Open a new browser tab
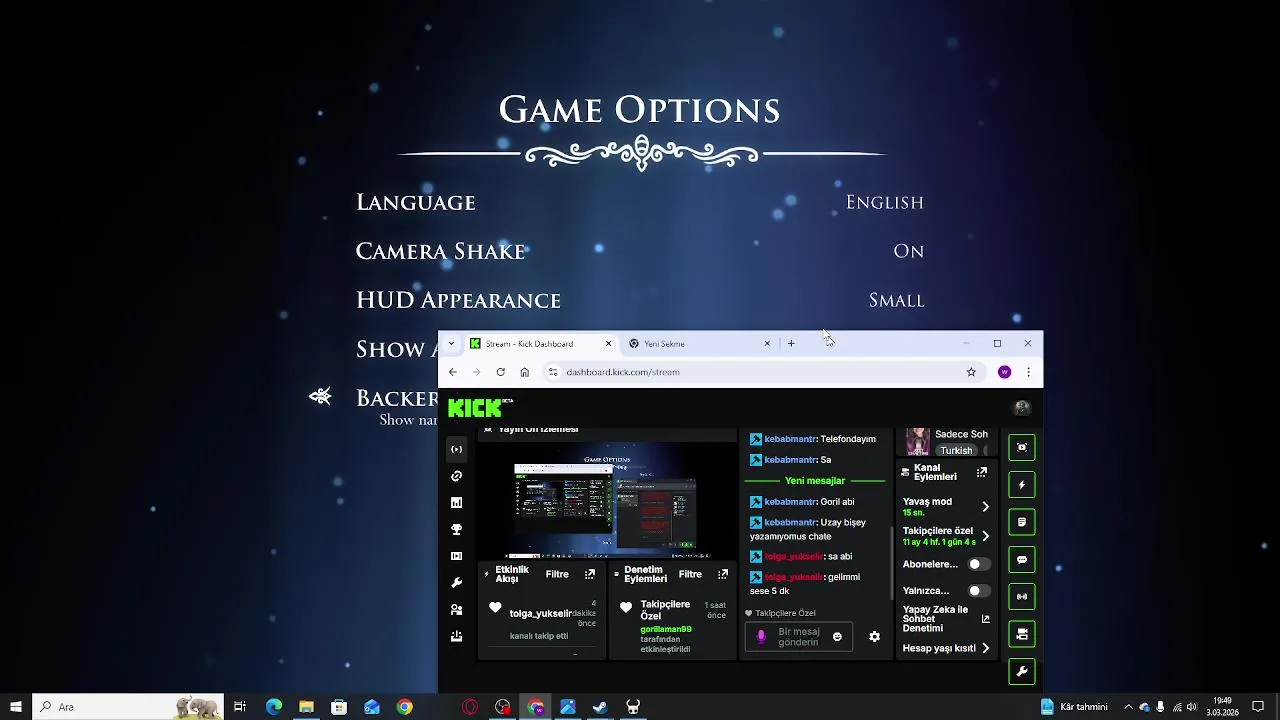The width and height of the screenshot is (1280, 720). (x=790, y=343)
